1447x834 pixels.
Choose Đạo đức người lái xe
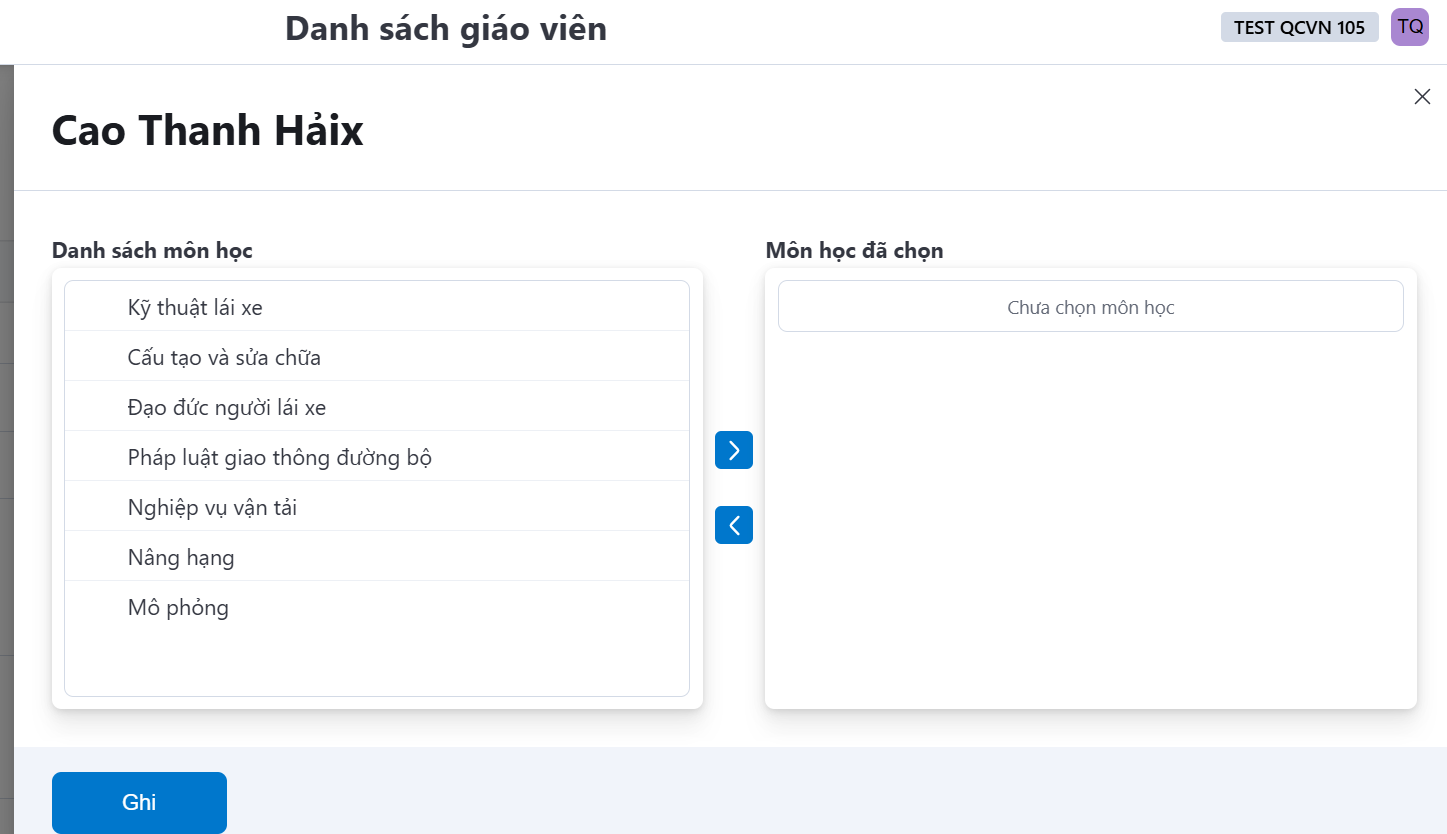tap(377, 407)
